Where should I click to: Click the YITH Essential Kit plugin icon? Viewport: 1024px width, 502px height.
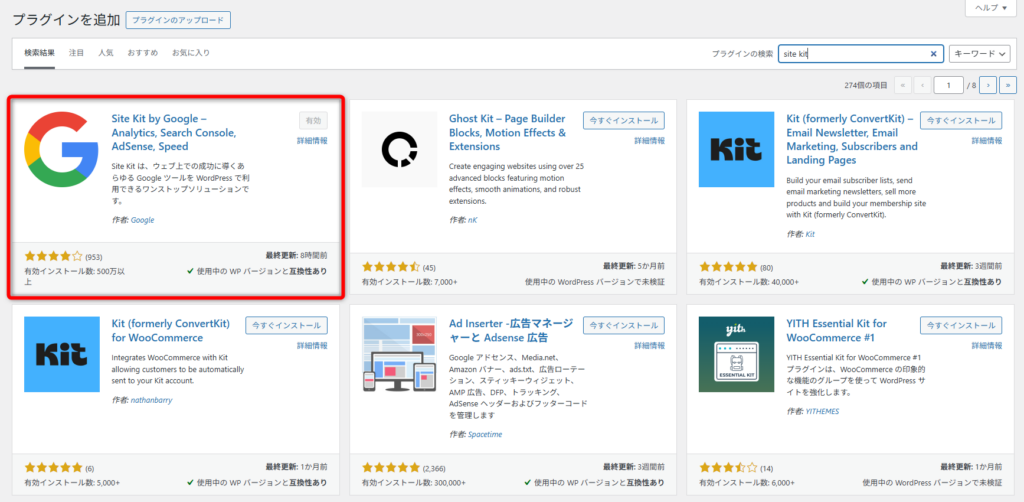737,354
